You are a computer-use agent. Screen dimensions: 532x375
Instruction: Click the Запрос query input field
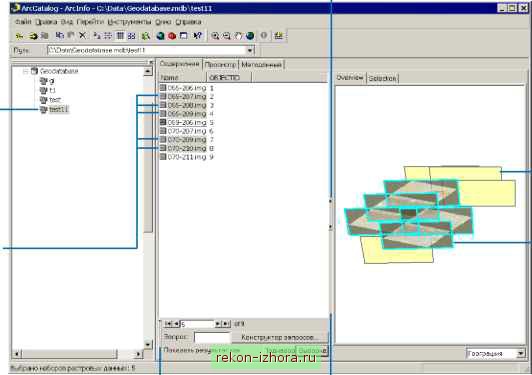pos(212,337)
